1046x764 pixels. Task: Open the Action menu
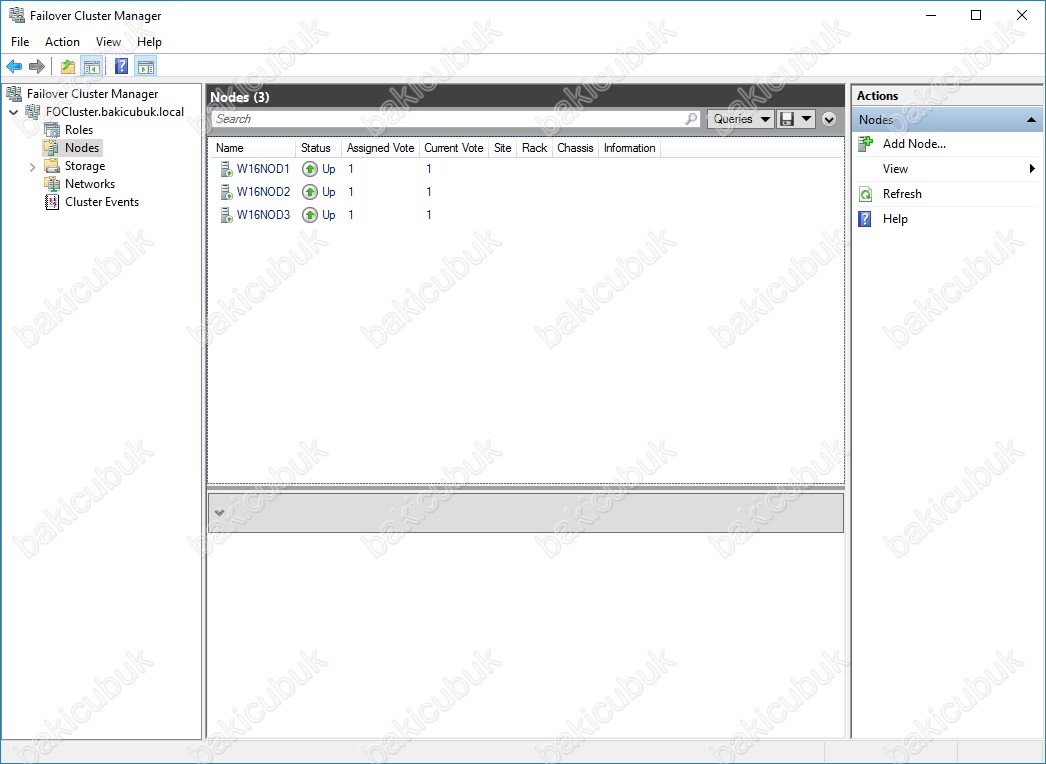62,41
